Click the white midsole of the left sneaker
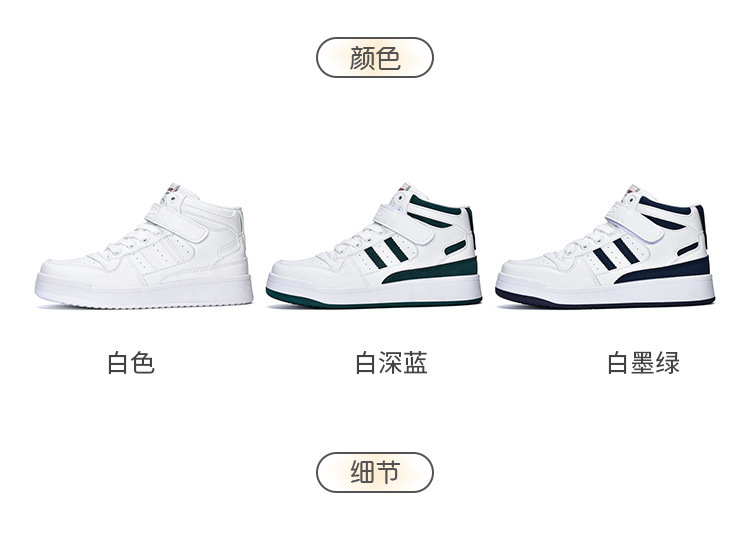Image resolution: width=750 pixels, height=533 pixels. pyautogui.click(x=144, y=290)
